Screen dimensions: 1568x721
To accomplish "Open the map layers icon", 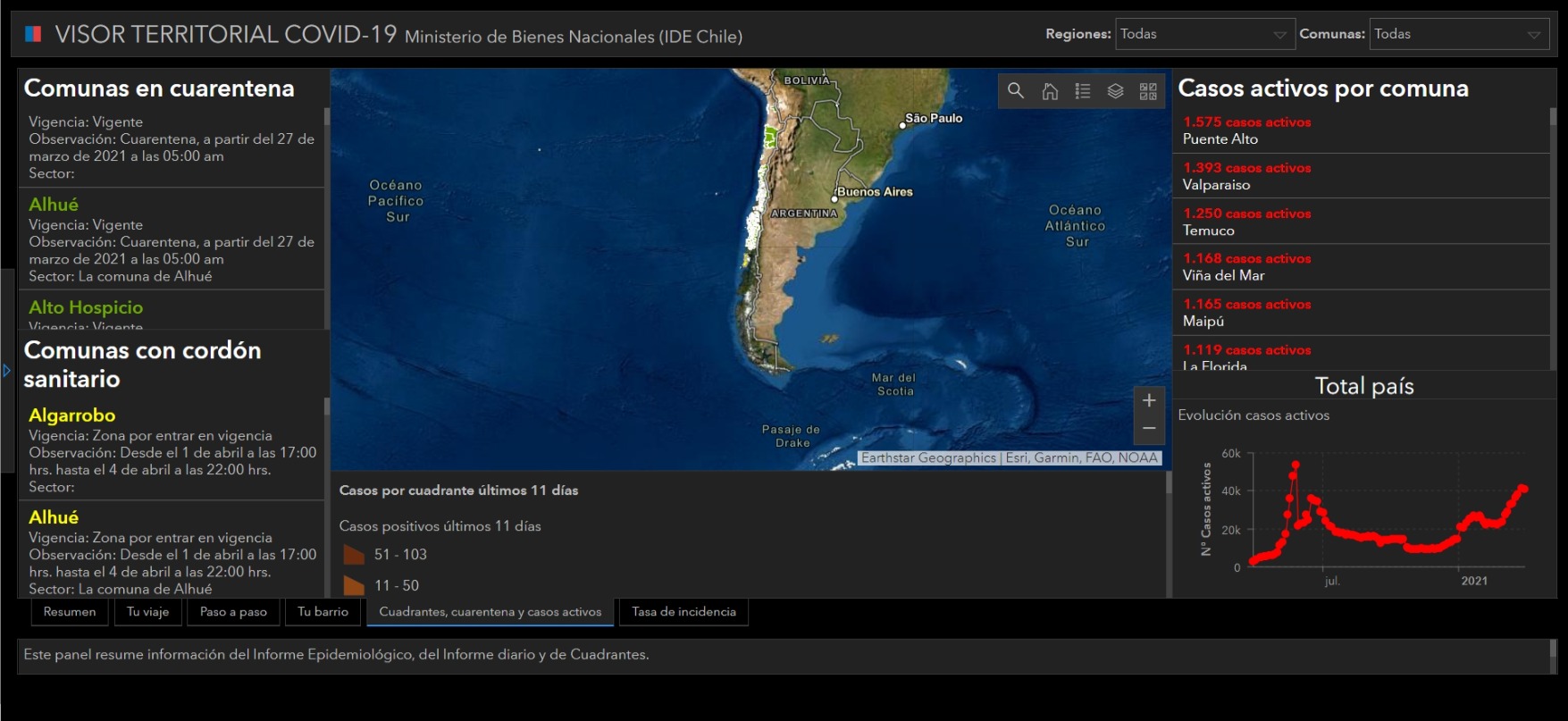I will [x=1116, y=91].
